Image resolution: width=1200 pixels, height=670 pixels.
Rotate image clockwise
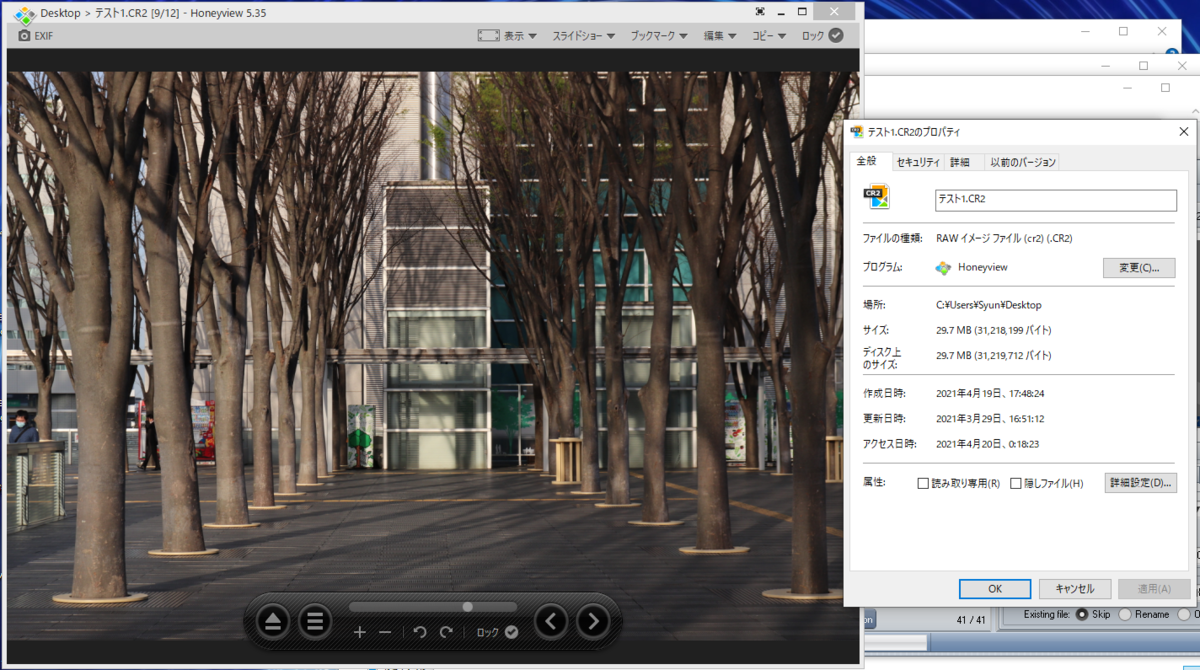(446, 632)
